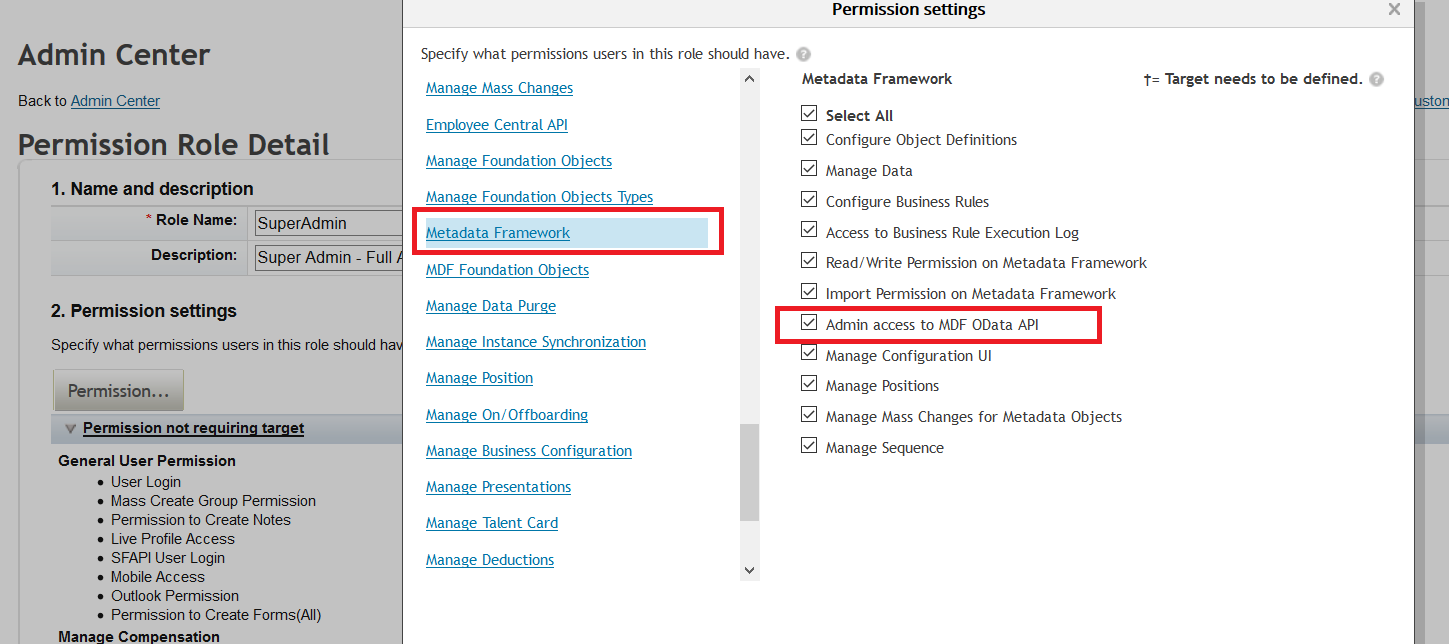Select Employee Central API category
The height and width of the screenshot is (644, 1449).
(x=497, y=125)
